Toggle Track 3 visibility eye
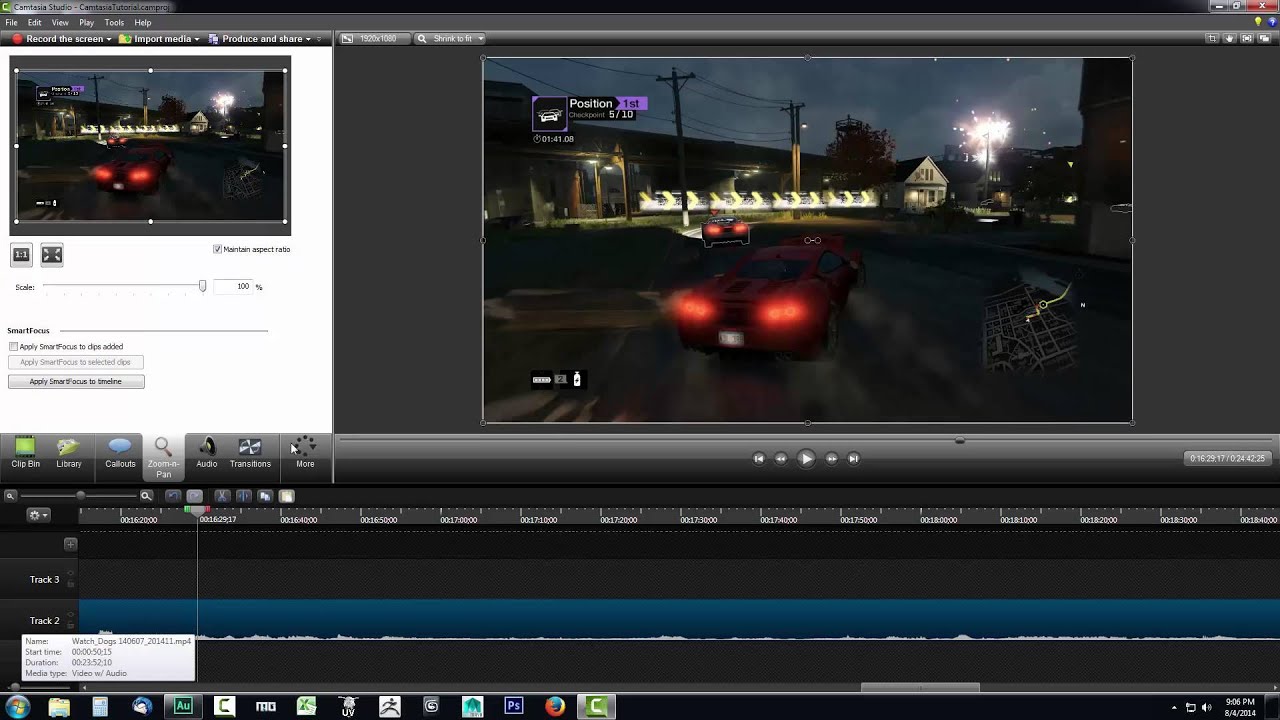 (x=70, y=574)
